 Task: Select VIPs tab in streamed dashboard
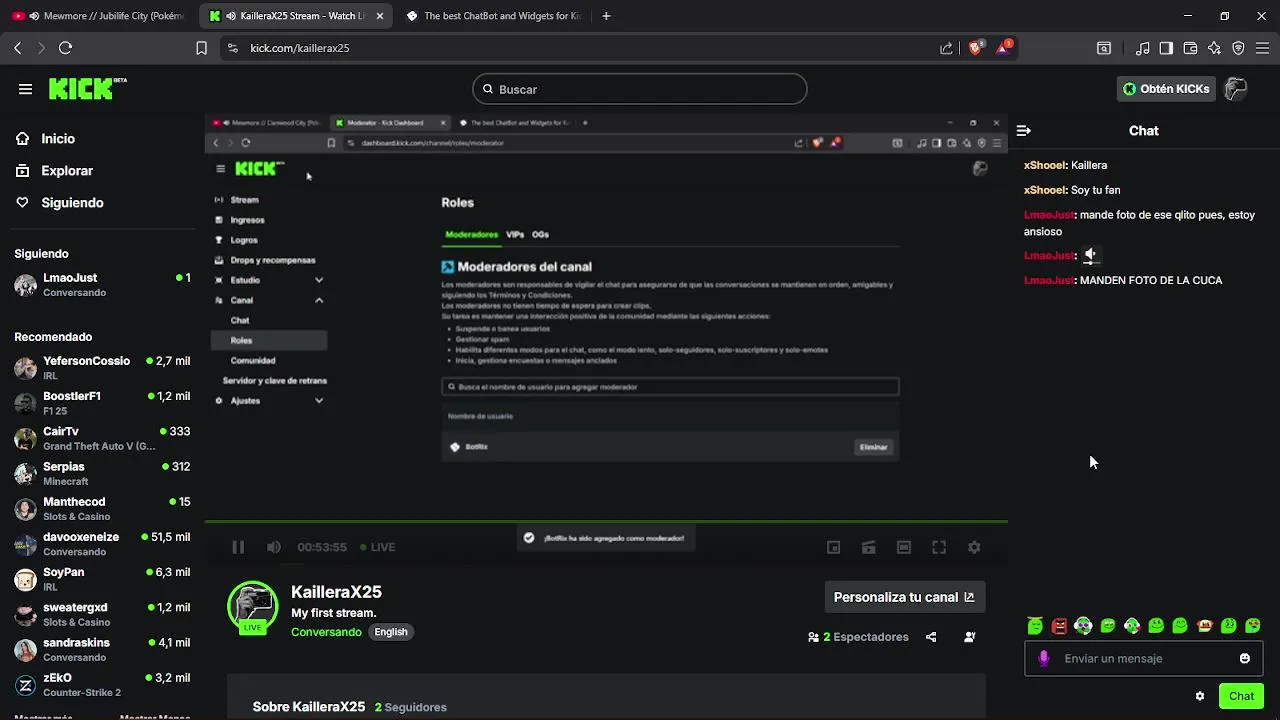coord(515,234)
